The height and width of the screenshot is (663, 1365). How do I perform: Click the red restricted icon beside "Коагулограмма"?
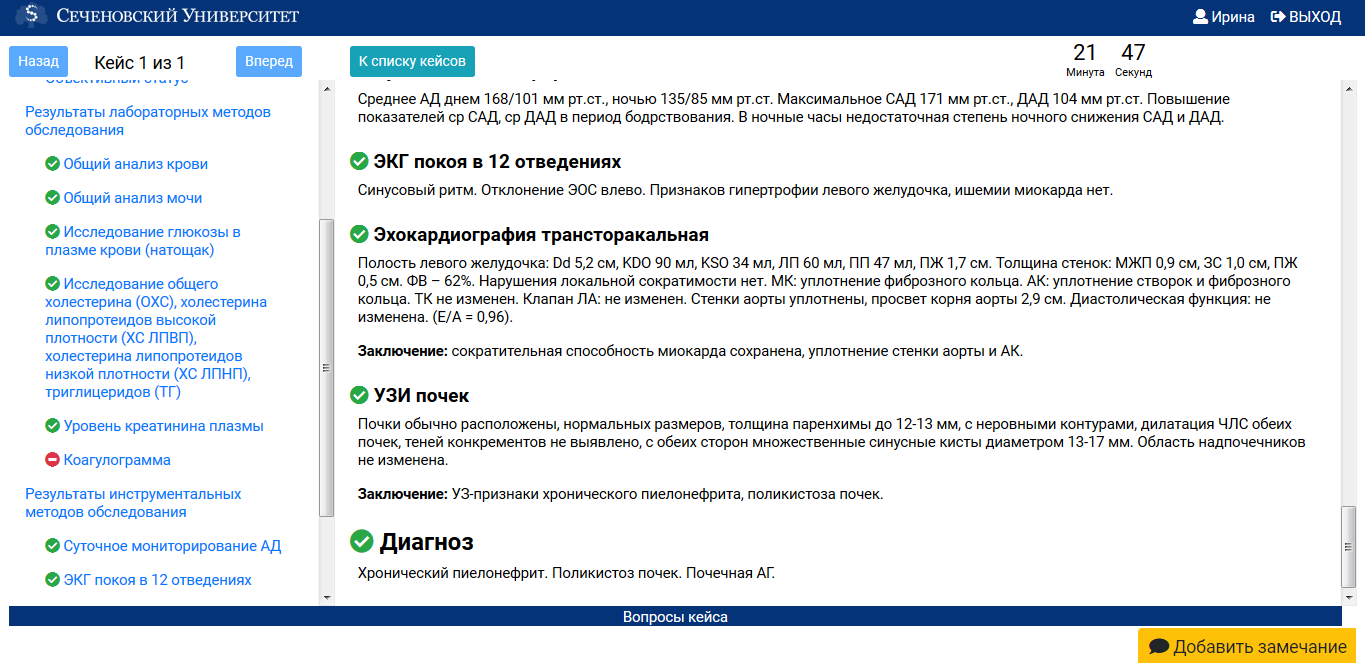(51, 460)
